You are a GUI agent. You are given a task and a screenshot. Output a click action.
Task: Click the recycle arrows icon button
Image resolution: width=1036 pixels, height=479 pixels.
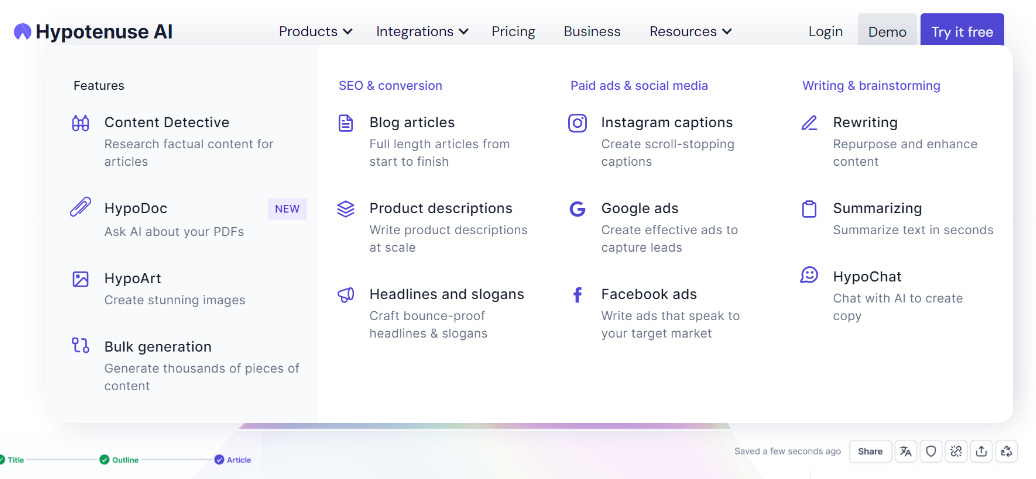(1007, 451)
